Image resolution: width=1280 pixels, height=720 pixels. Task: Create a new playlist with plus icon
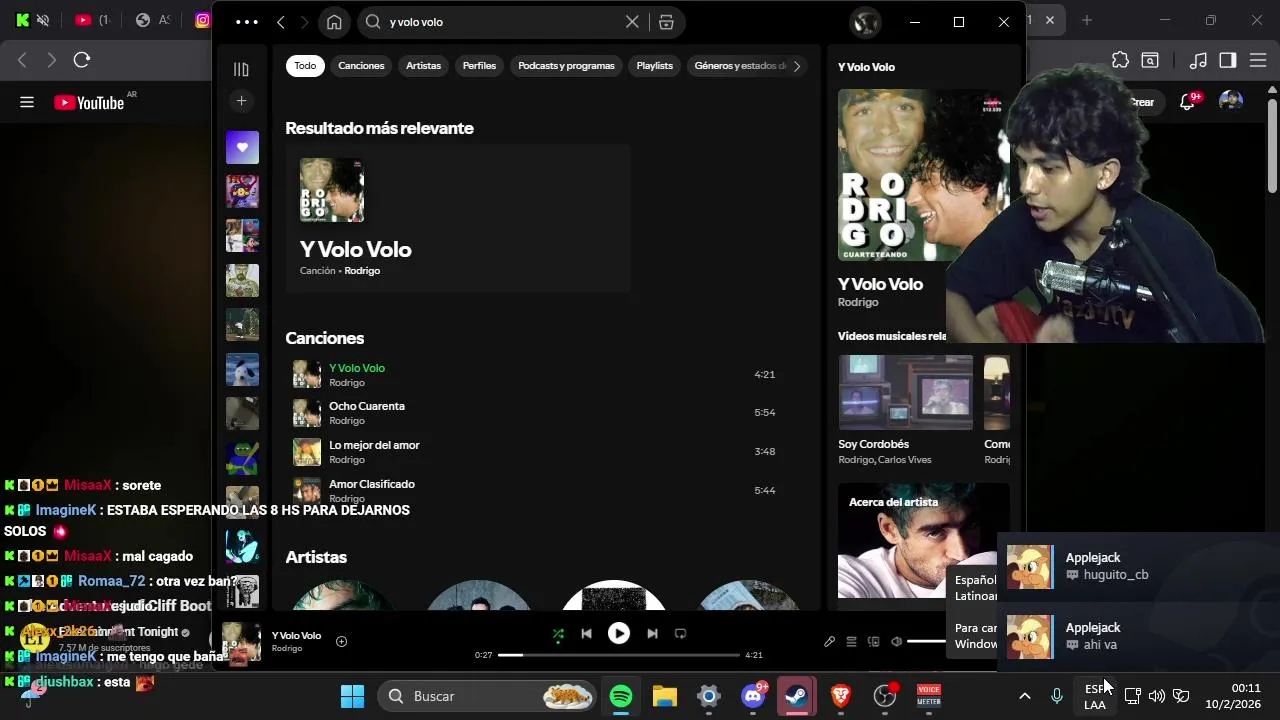point(241,101)
